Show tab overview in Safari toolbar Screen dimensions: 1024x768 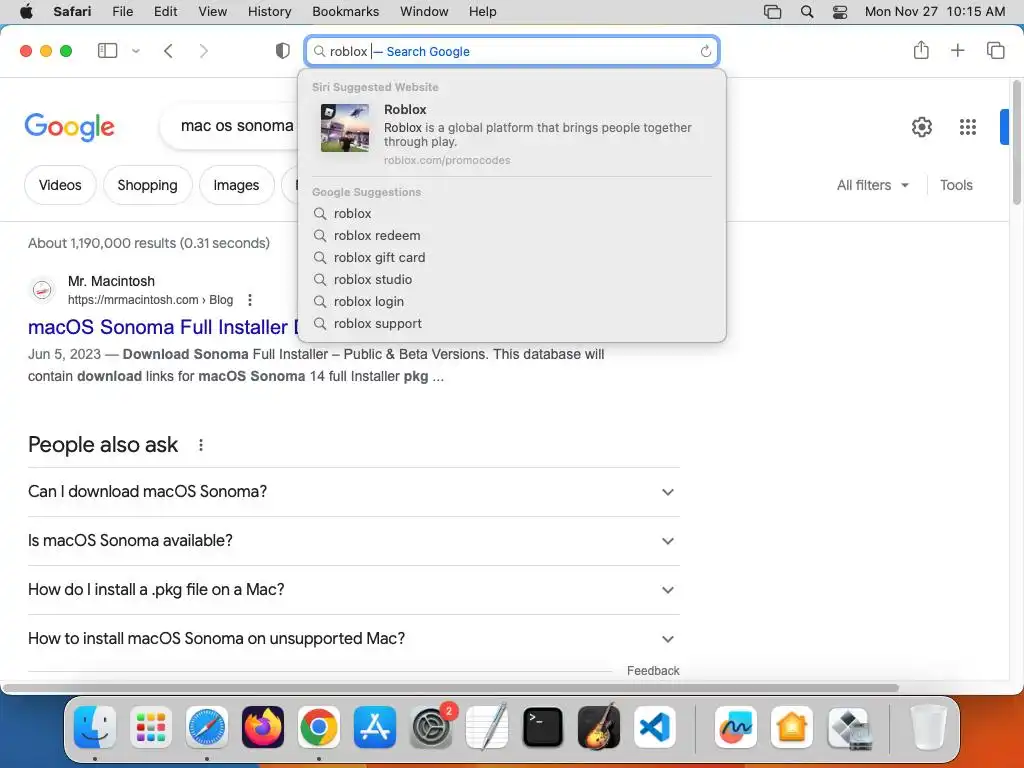[995, 50]
